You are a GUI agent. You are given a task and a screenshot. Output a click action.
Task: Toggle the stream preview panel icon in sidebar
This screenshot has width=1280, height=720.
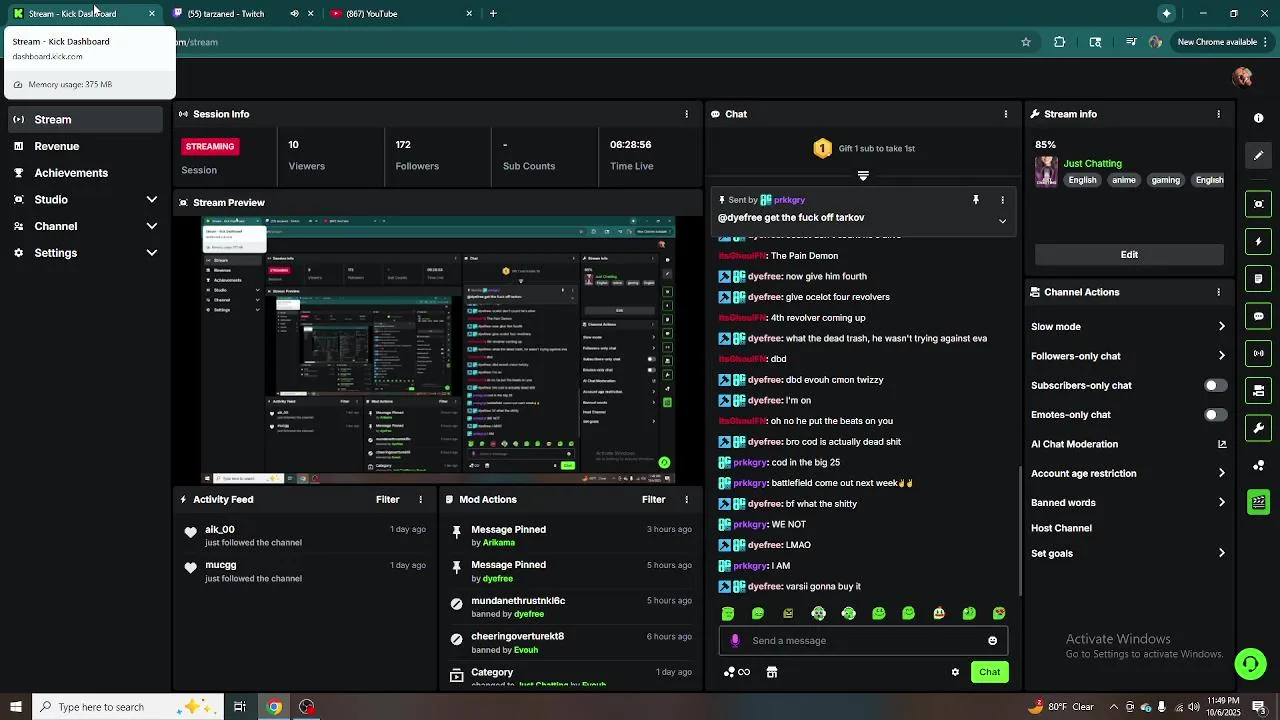(1258, 204)
